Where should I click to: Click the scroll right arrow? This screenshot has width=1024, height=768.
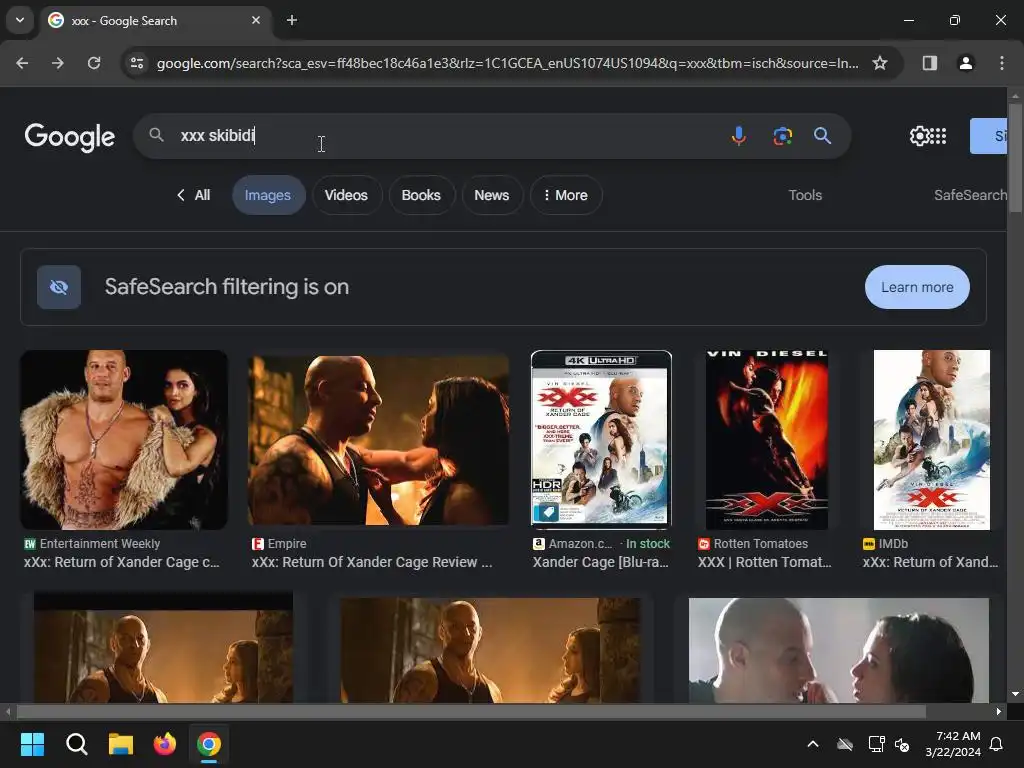999,711
